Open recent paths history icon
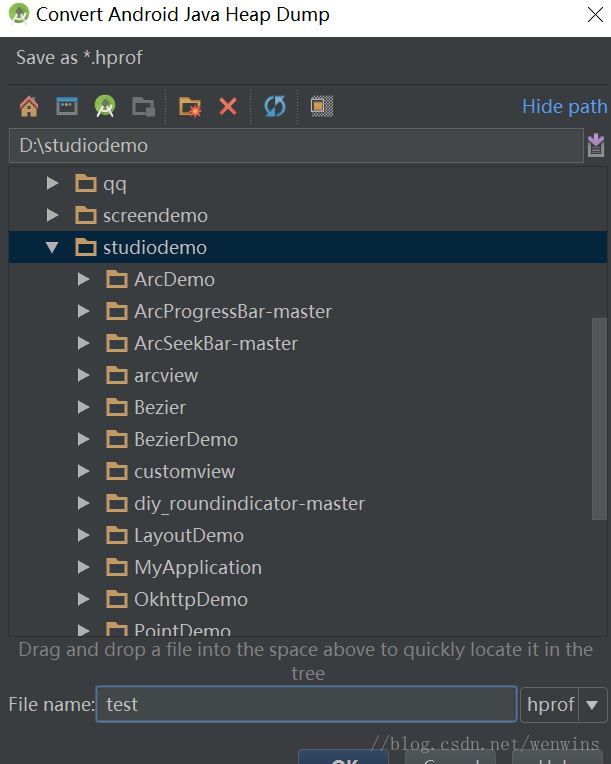 tap(596, 145)
